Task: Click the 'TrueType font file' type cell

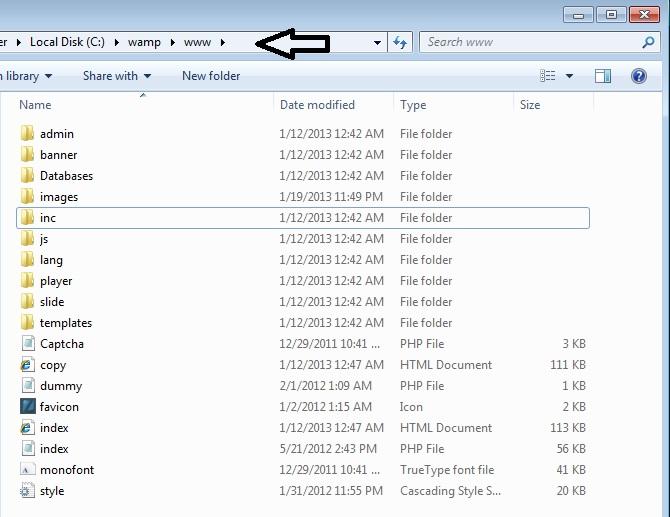Action: pos(447,470)
